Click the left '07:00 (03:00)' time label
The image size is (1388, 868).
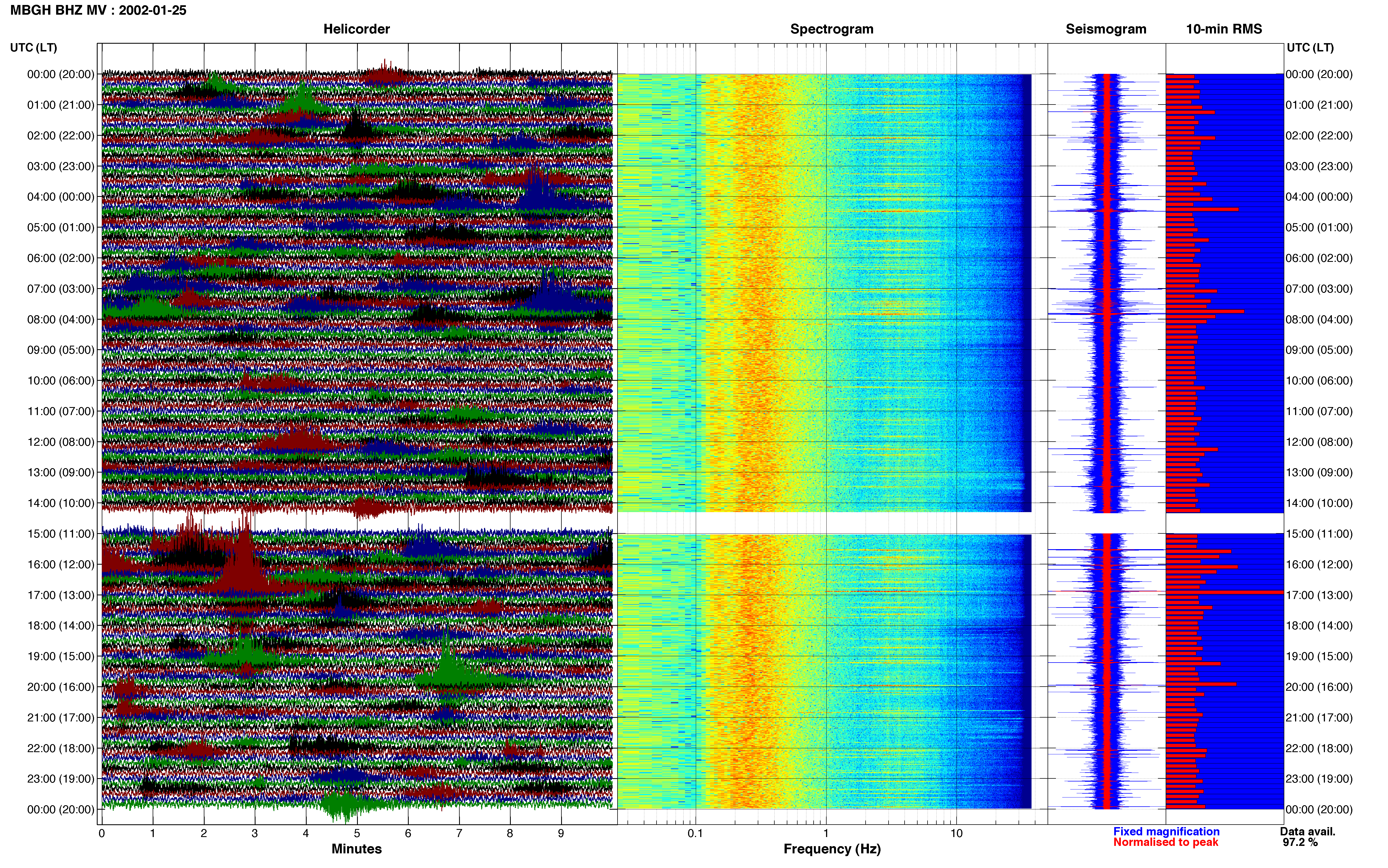pos(61,289)
